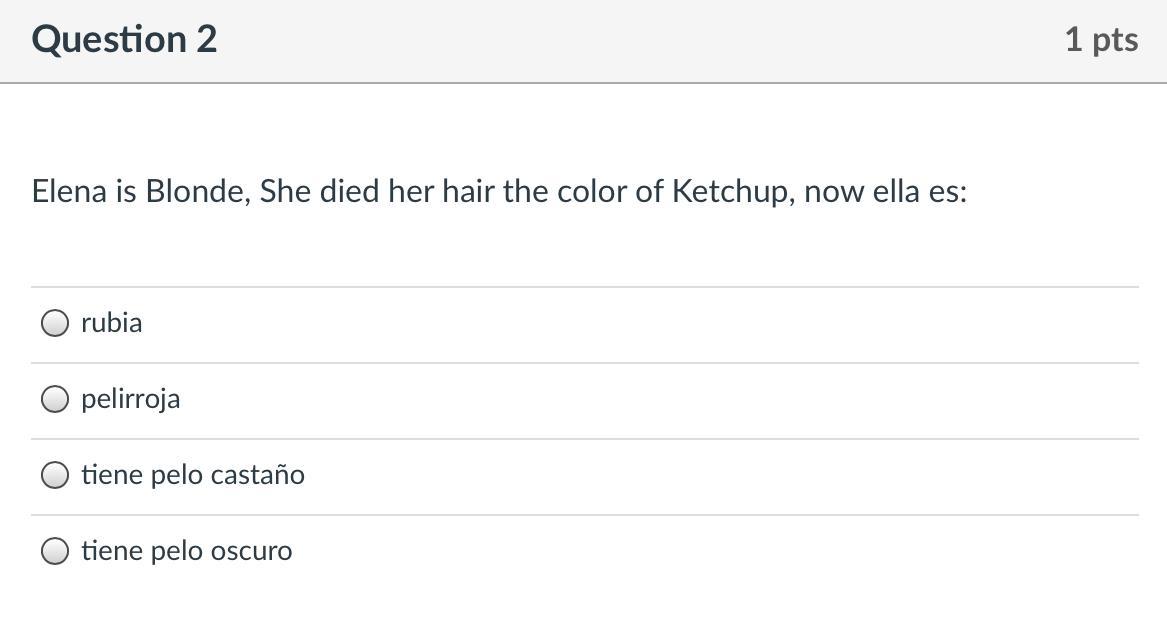
Task: Click the "rubia" answer label text
Action: pos(111,323)
